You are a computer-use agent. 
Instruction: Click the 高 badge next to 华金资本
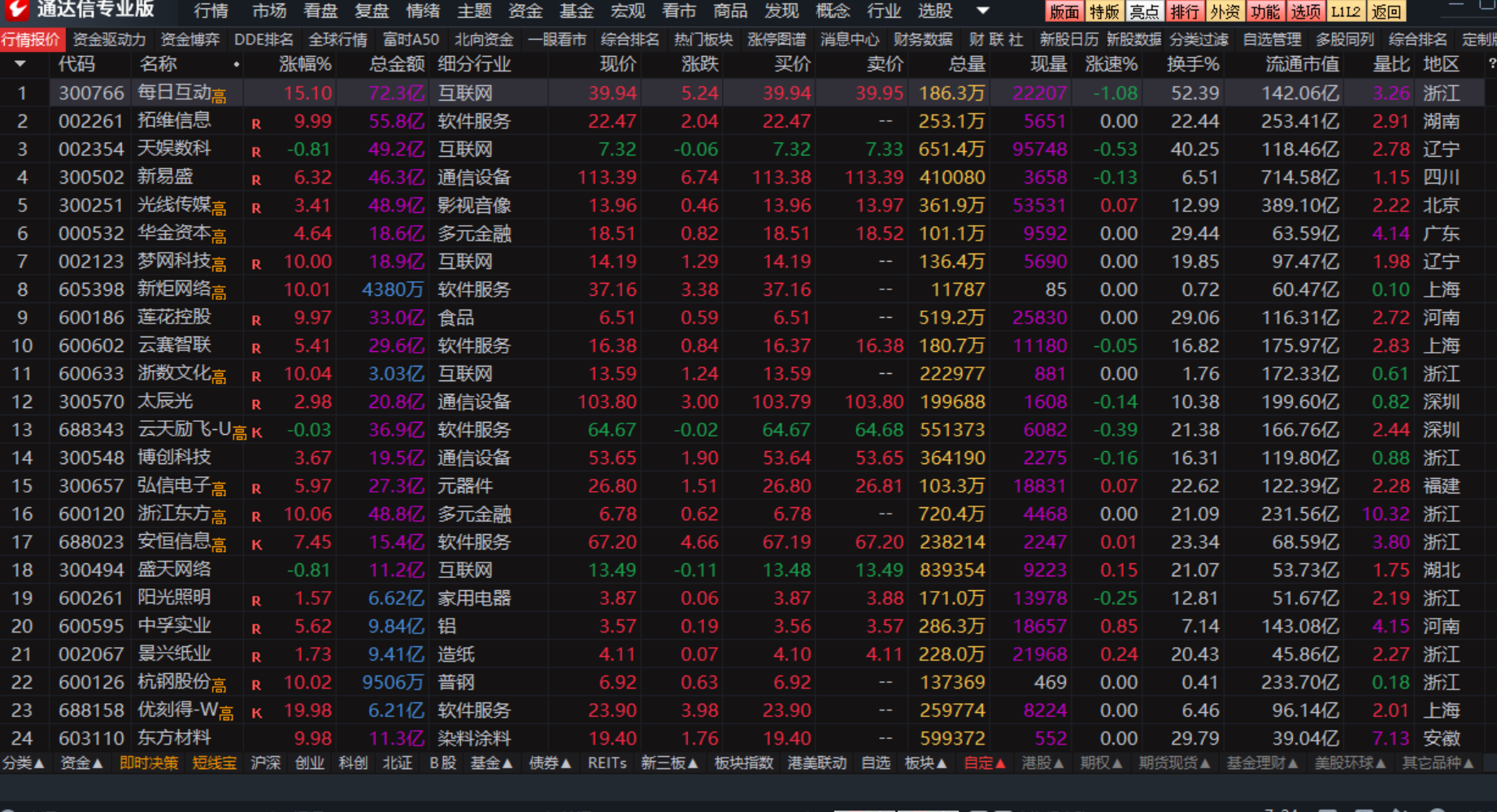[219, 237]
